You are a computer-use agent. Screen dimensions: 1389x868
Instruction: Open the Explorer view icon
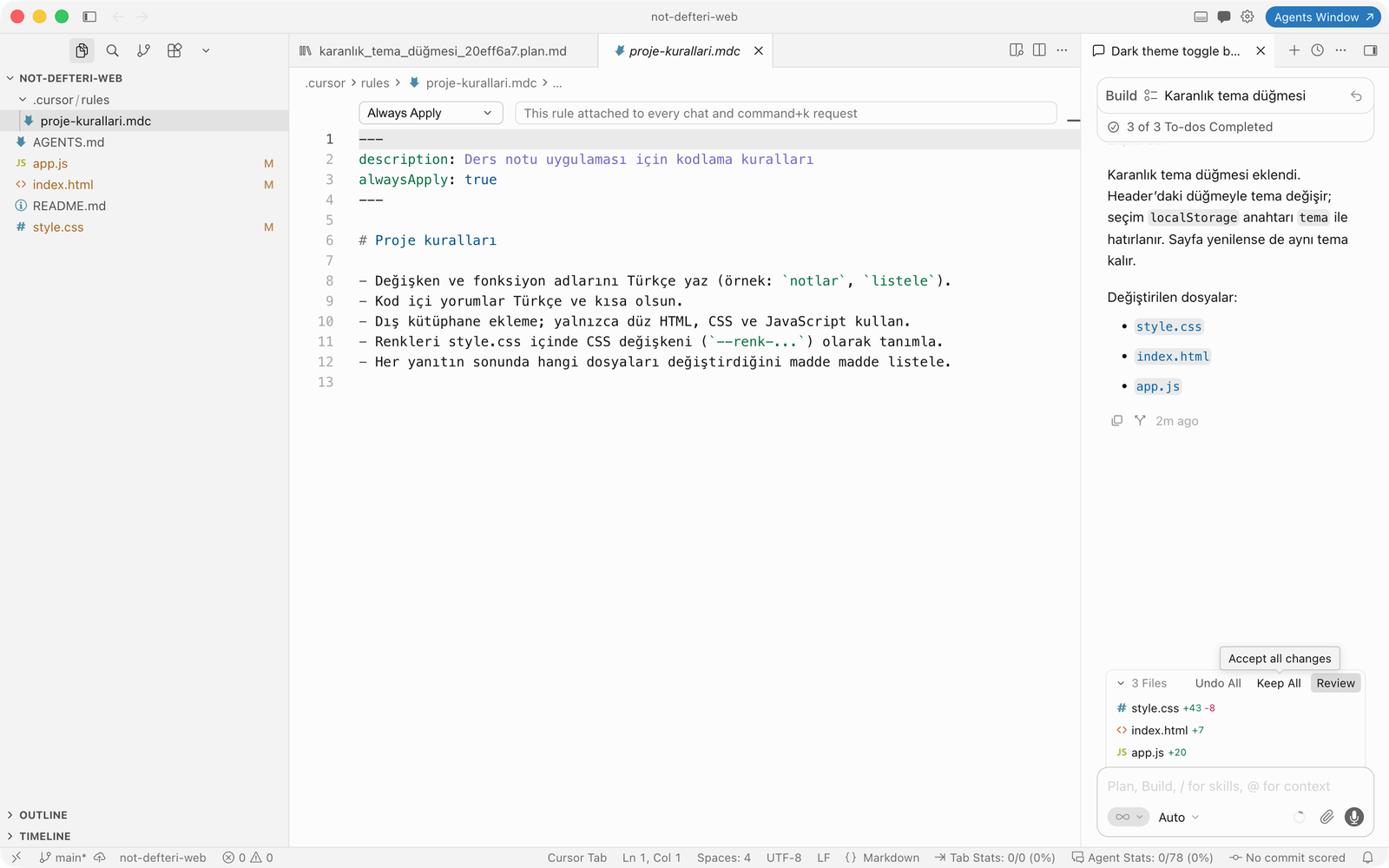[82, 50]
